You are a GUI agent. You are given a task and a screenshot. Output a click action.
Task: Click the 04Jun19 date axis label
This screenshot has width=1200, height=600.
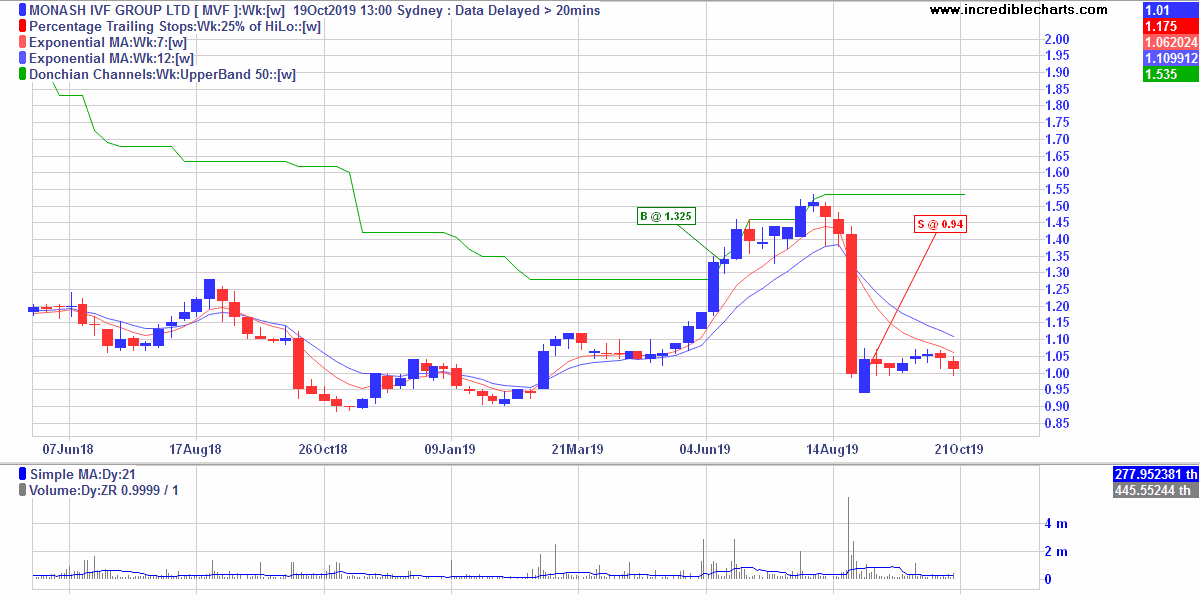[705, 450]
